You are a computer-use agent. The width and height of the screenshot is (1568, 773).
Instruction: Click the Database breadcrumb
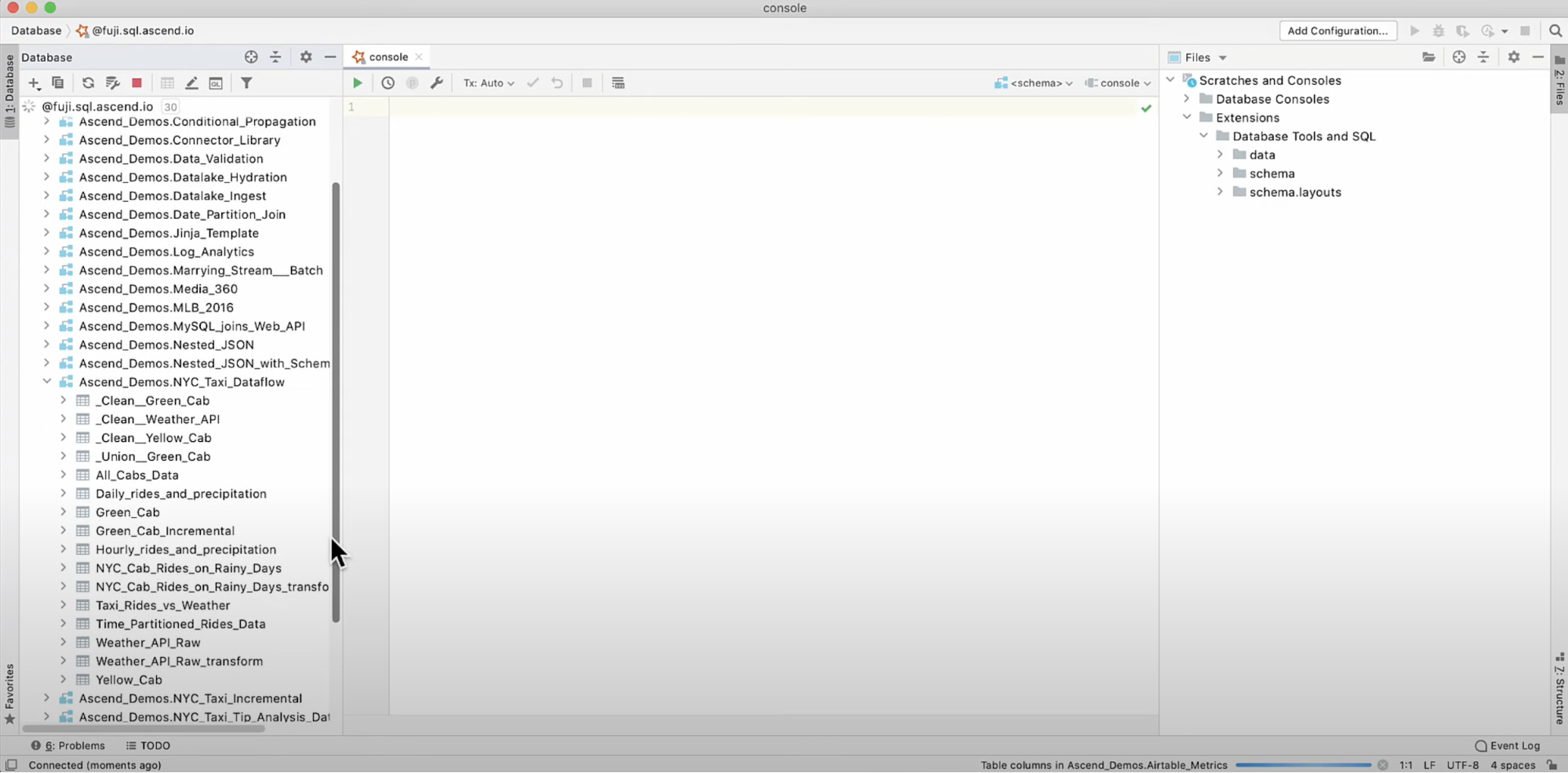[36, 31]
